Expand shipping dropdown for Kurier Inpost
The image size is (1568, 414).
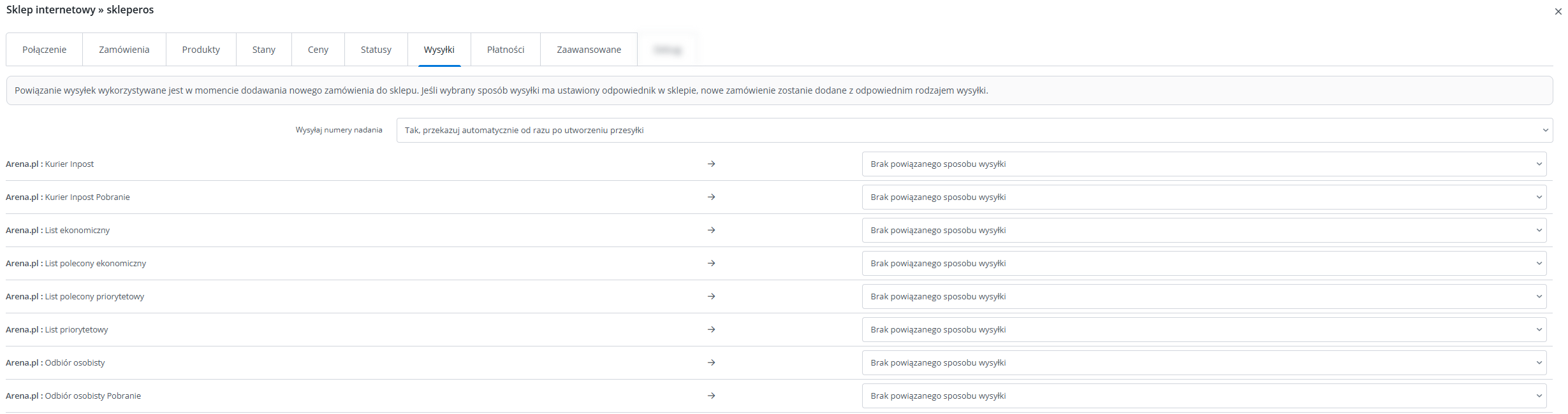1204,164
